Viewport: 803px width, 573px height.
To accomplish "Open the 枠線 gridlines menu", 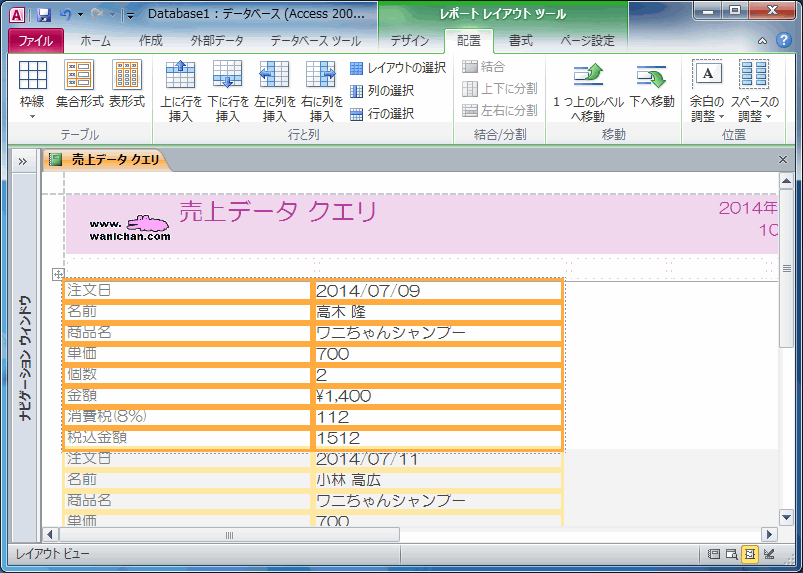I will 32,91.
